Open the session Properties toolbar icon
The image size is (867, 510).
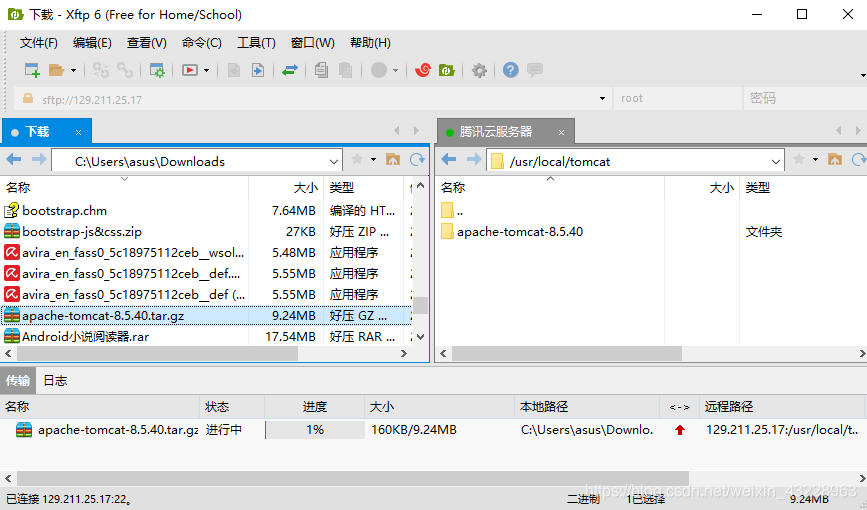pyautogui.click(x=157, y=70)
